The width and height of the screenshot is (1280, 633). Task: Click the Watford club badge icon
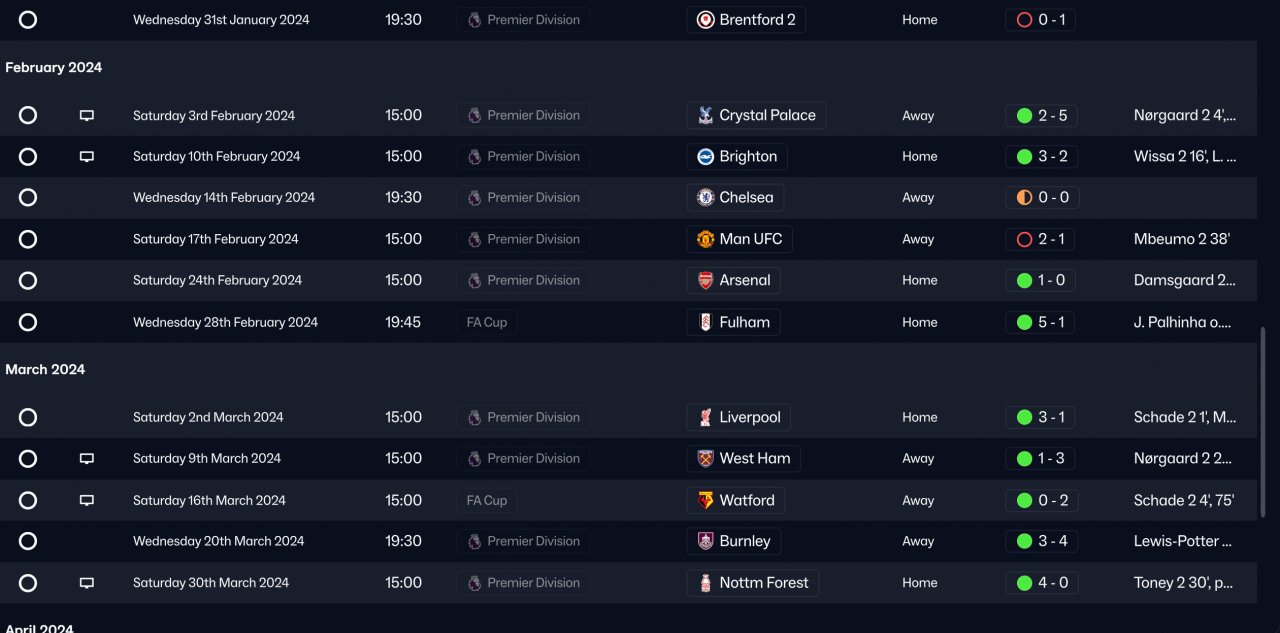click(x=706, y=500)
